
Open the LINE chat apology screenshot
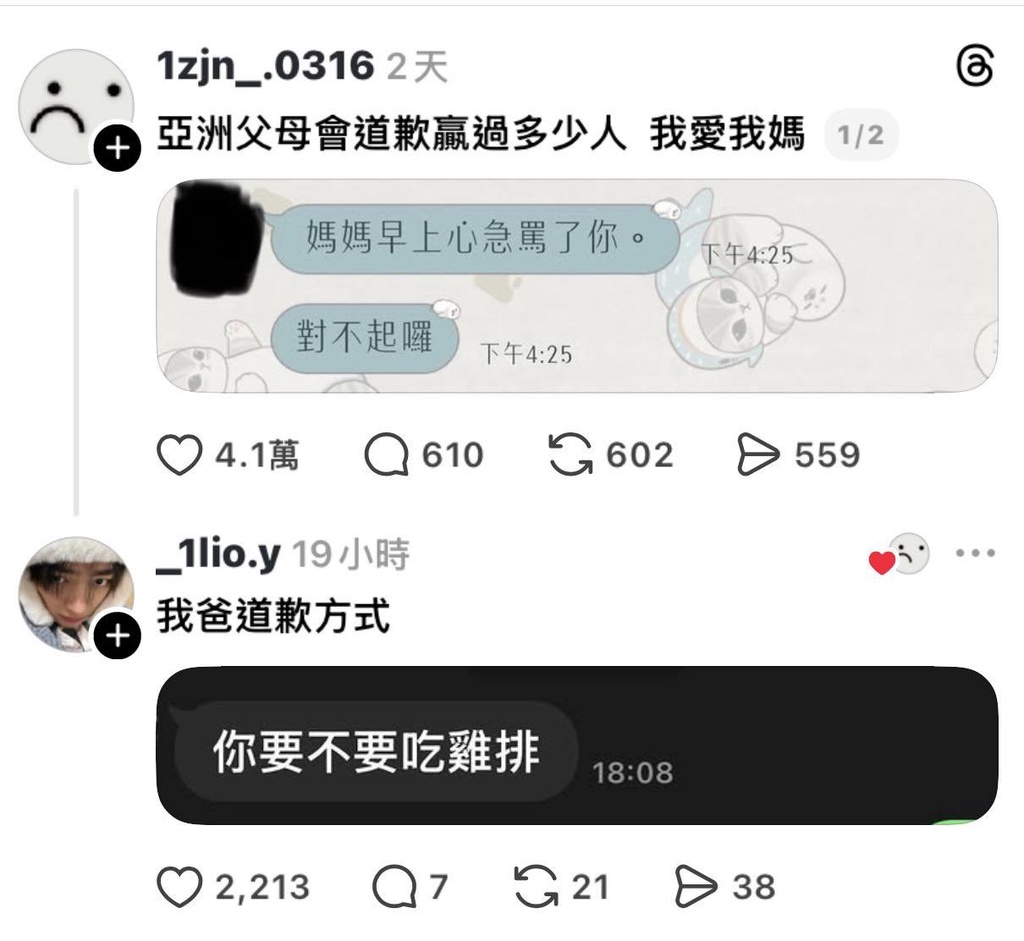point(577,286)
